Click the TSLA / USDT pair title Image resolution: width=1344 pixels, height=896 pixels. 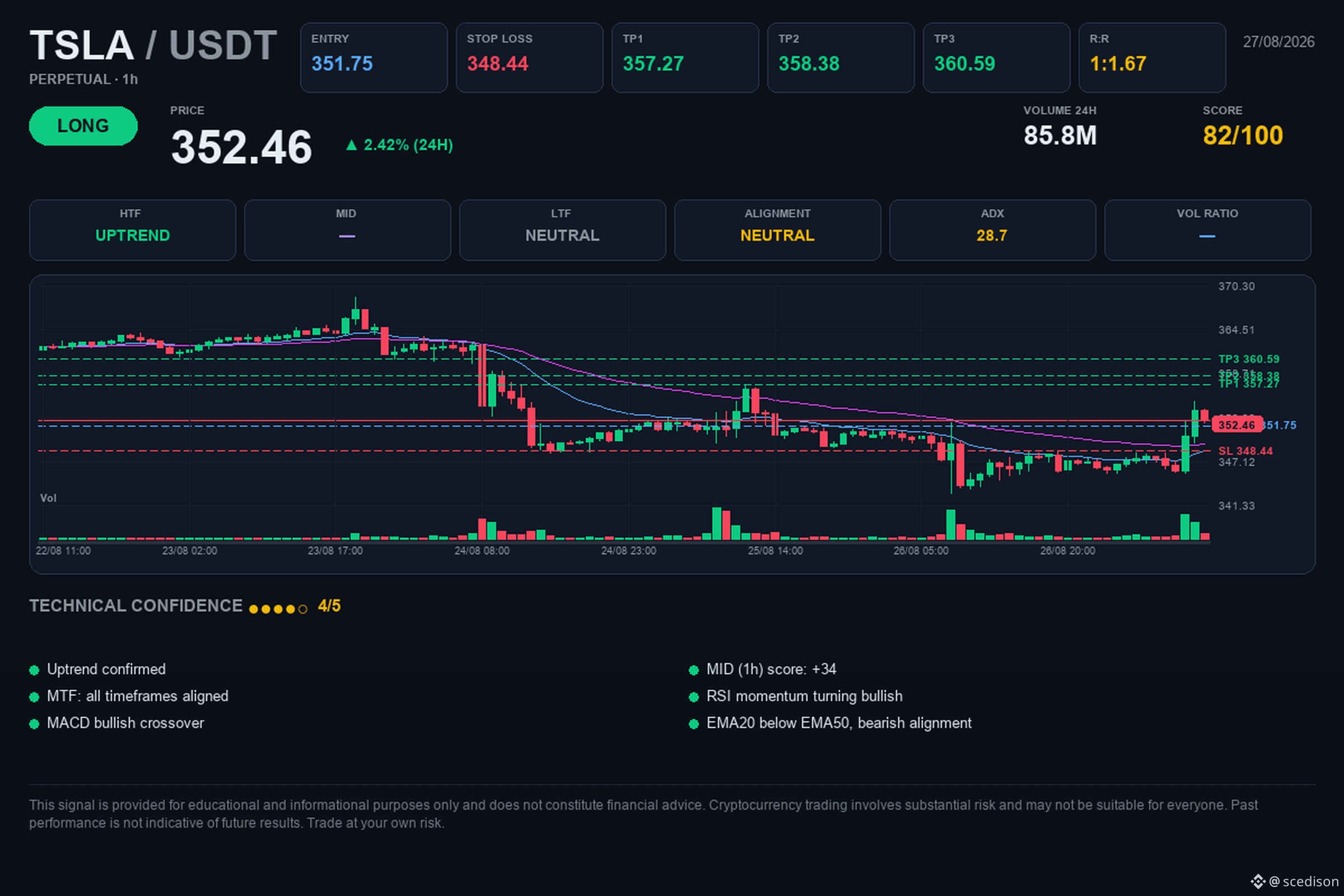point(153,45)
